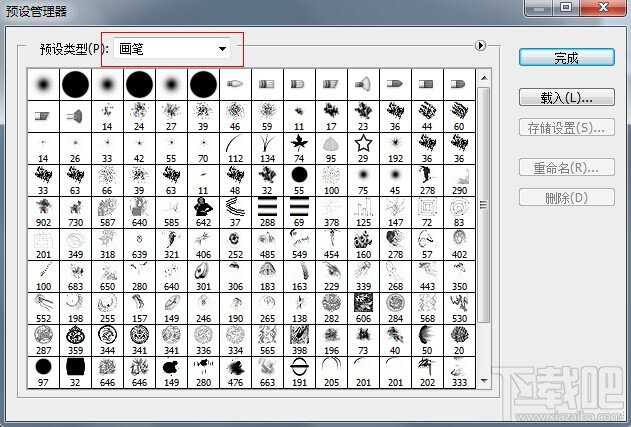Click the 删除(D) button
This screenshot has height=427, width=631.
pyautogui.click(x=567, y=198)
